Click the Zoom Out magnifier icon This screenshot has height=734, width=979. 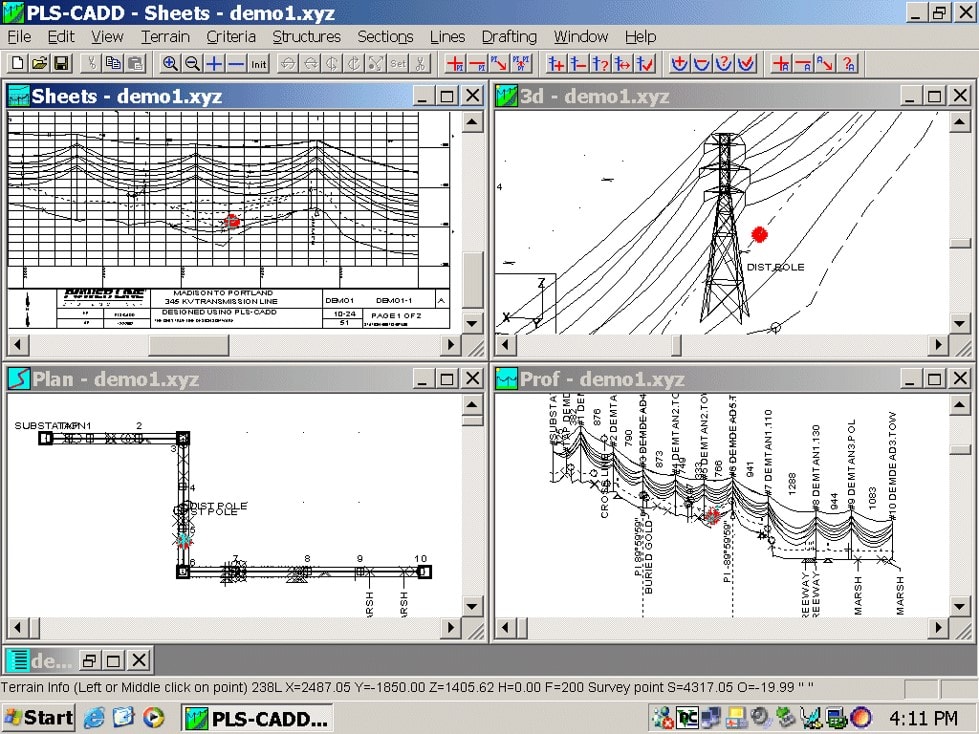pyautogui.click(x=192, y=63)
